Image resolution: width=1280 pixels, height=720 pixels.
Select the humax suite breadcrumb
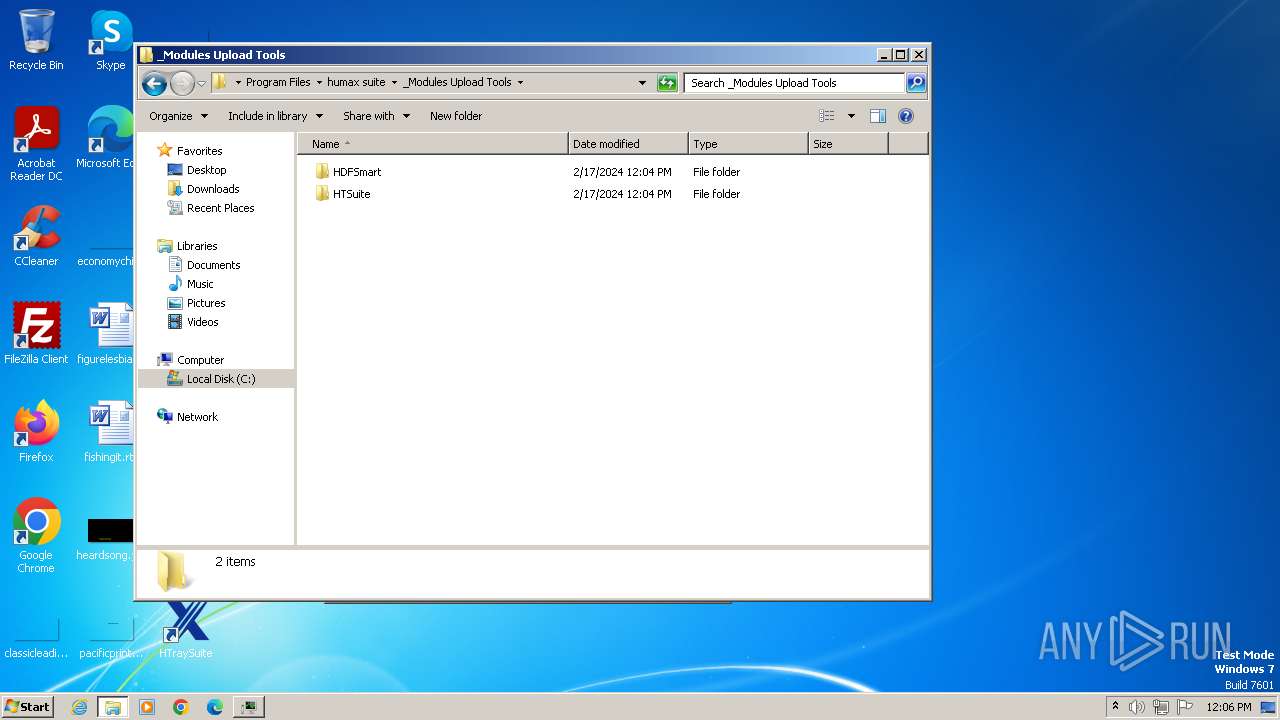[356, 82]
